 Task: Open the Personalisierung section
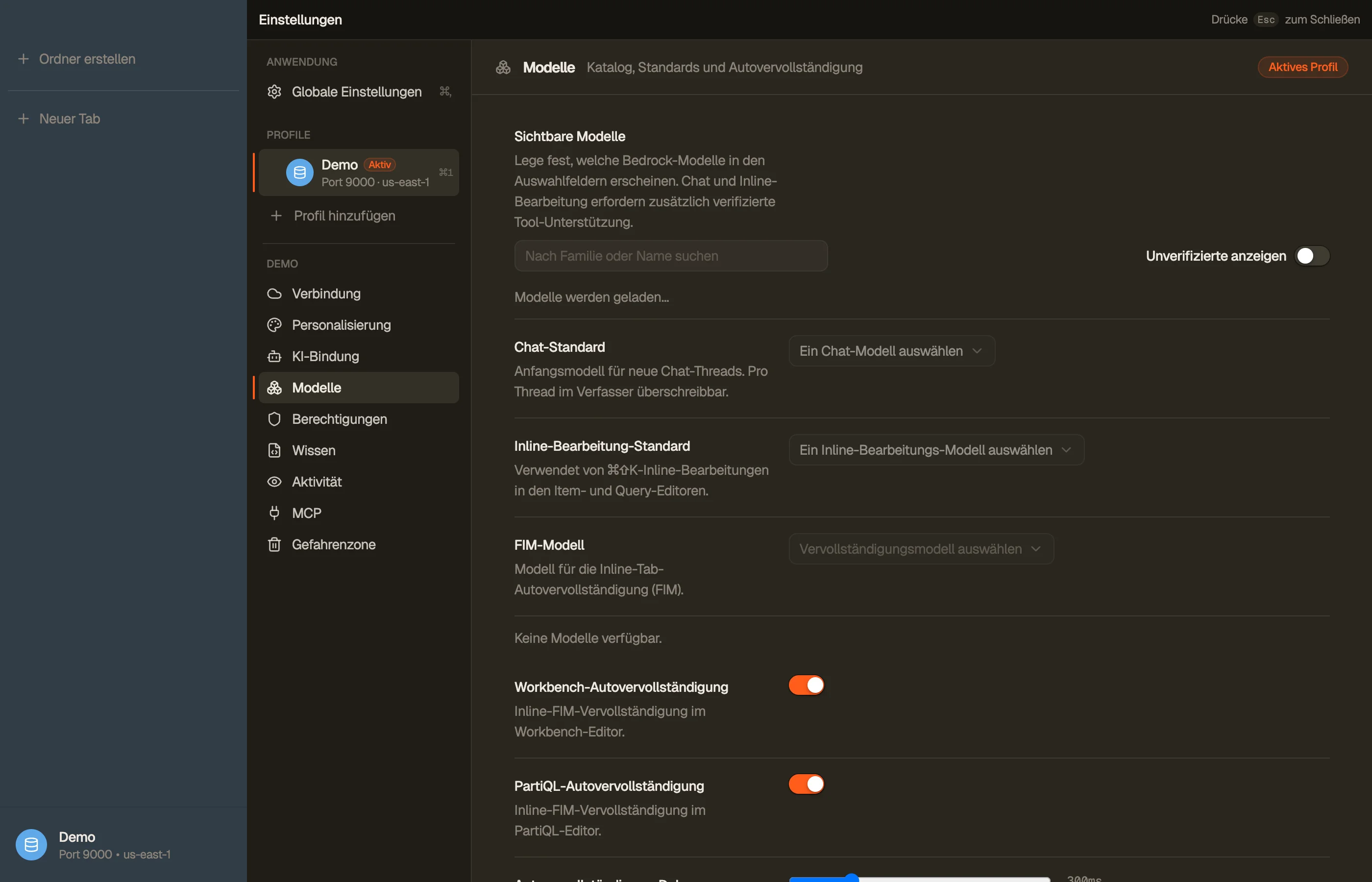[359, 325]
